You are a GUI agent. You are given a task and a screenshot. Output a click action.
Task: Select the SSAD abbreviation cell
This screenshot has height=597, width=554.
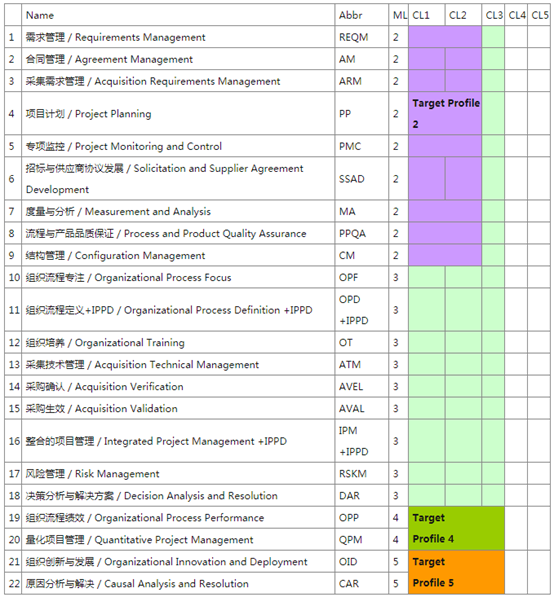click(x=362, y=179)
